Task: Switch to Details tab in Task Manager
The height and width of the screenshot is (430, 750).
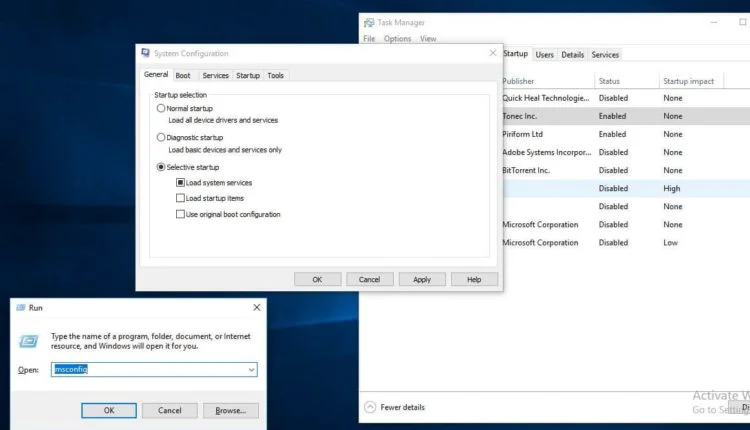Action: [x=573, y=55]
